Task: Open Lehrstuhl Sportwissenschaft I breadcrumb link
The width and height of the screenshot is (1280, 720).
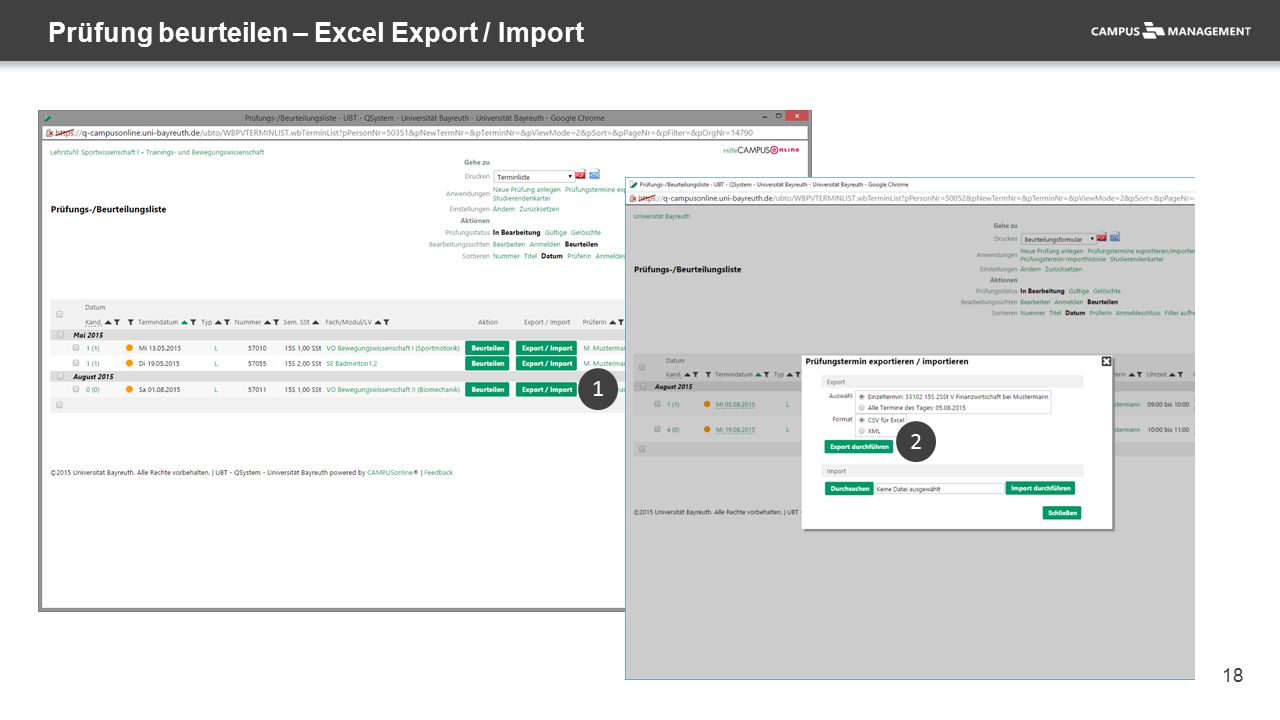Action: point(157,152)
